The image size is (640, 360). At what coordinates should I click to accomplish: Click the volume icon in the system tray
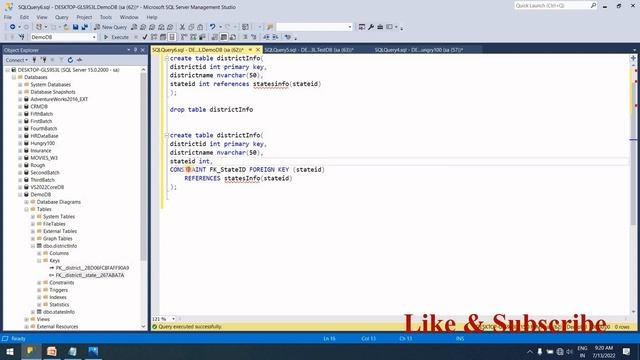569,351
